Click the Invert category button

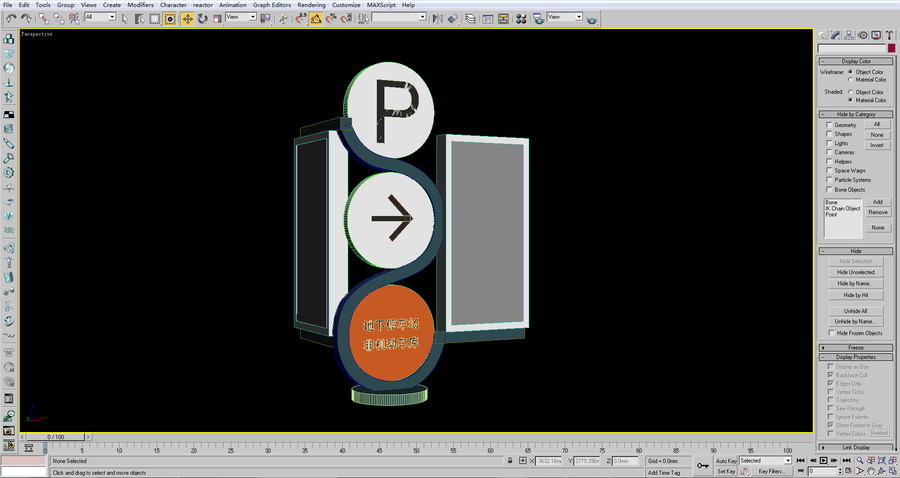pyautogui.click(x=877, y=145)
